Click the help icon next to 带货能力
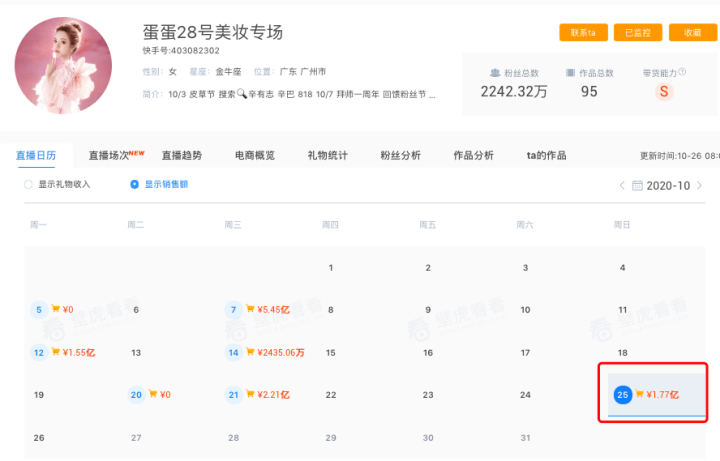The image size is (720, 461). coord(682,72)
